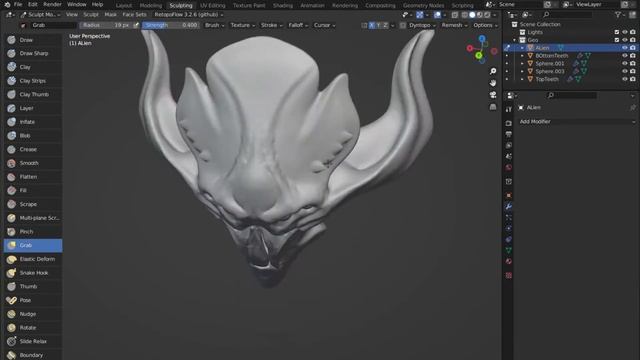Switch to the Modeling workspace tab
This screenshot has height=360, width=640.
coord(151,5)
